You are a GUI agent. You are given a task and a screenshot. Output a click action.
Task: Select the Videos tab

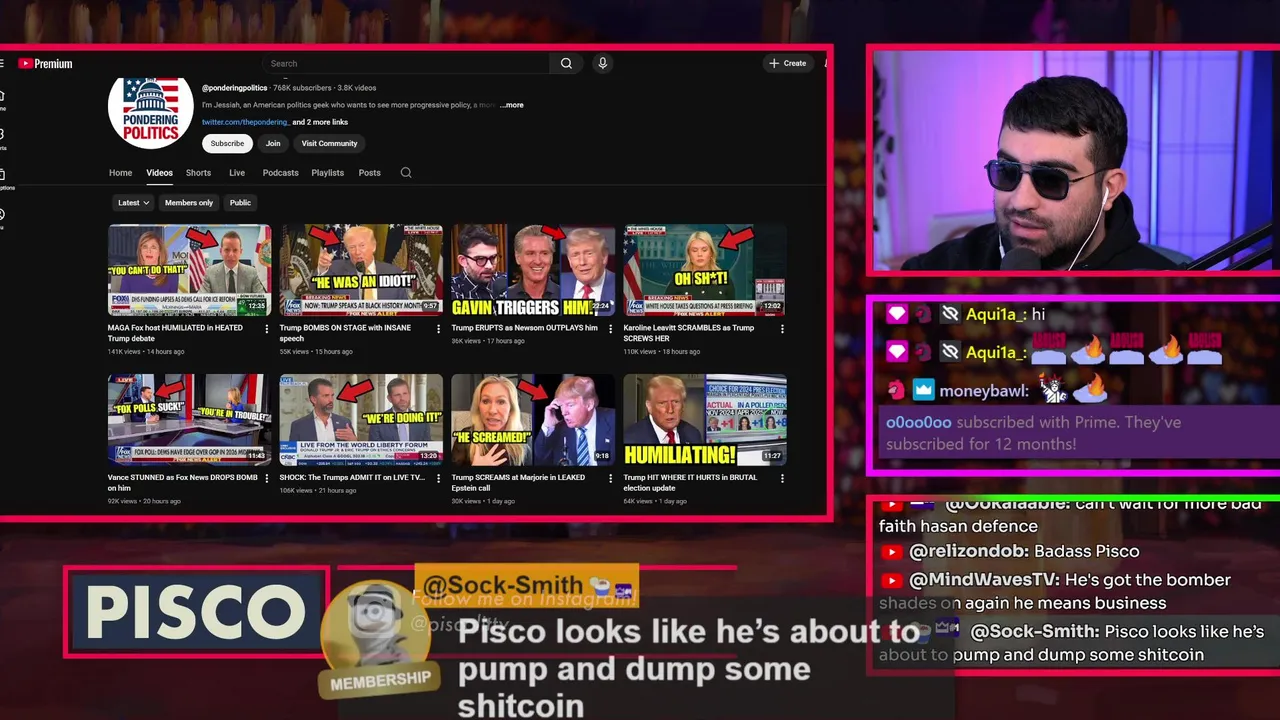click(159, 173)
